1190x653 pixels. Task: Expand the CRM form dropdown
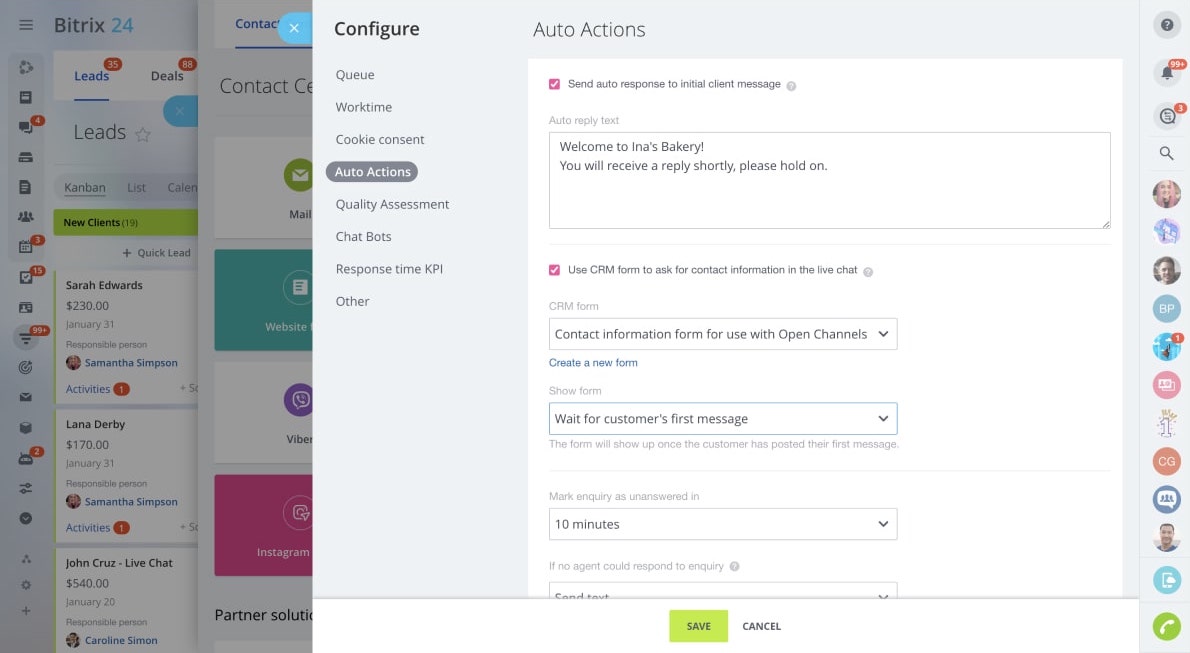point(722,334)
